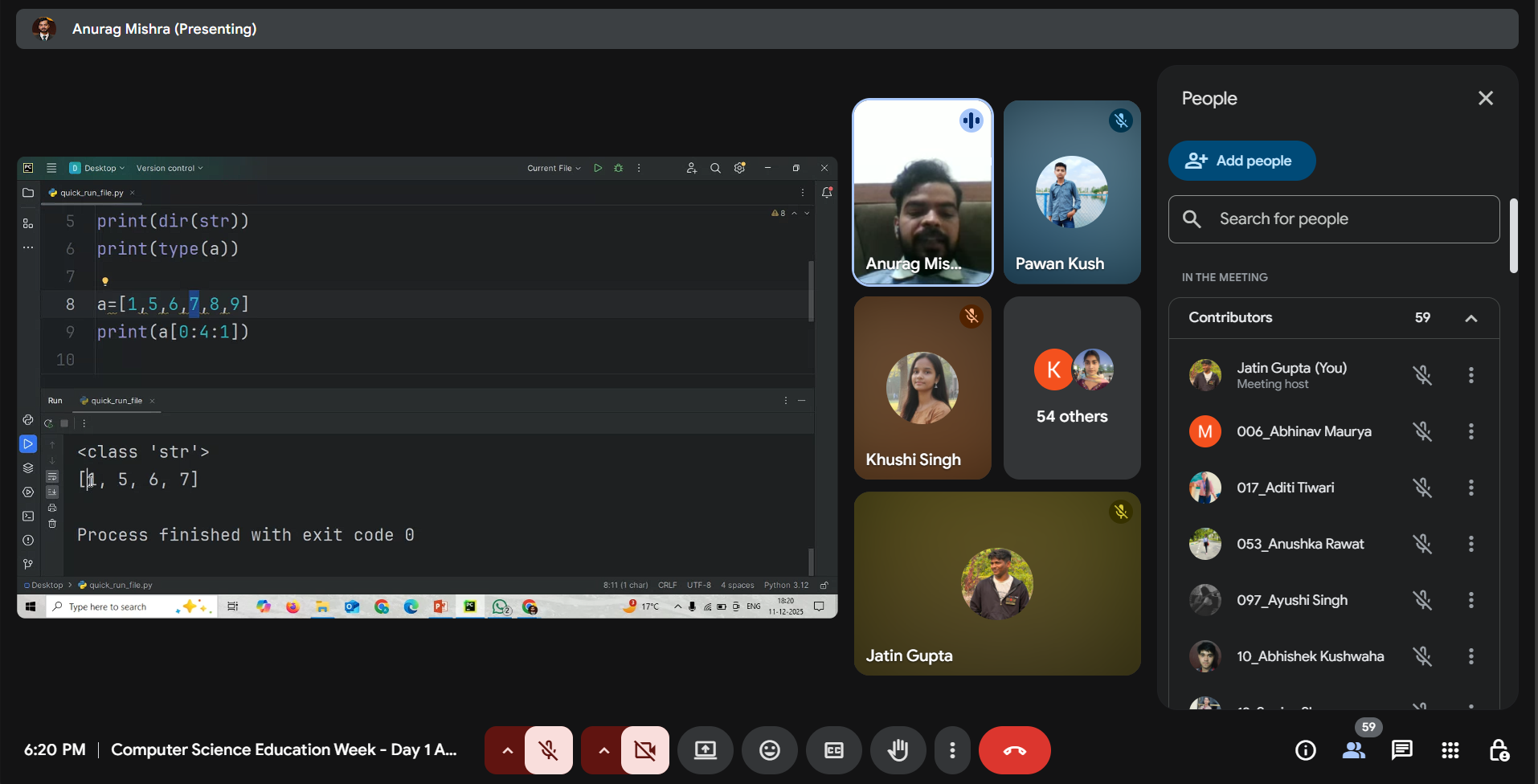Open the three-dot more options menu

(952, 750)
